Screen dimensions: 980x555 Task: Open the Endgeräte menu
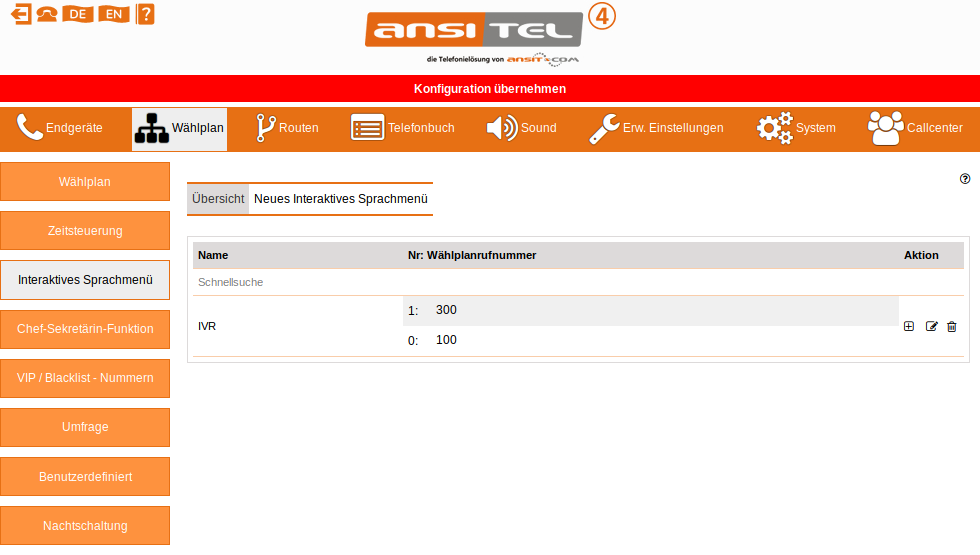(x=60, y=128)
